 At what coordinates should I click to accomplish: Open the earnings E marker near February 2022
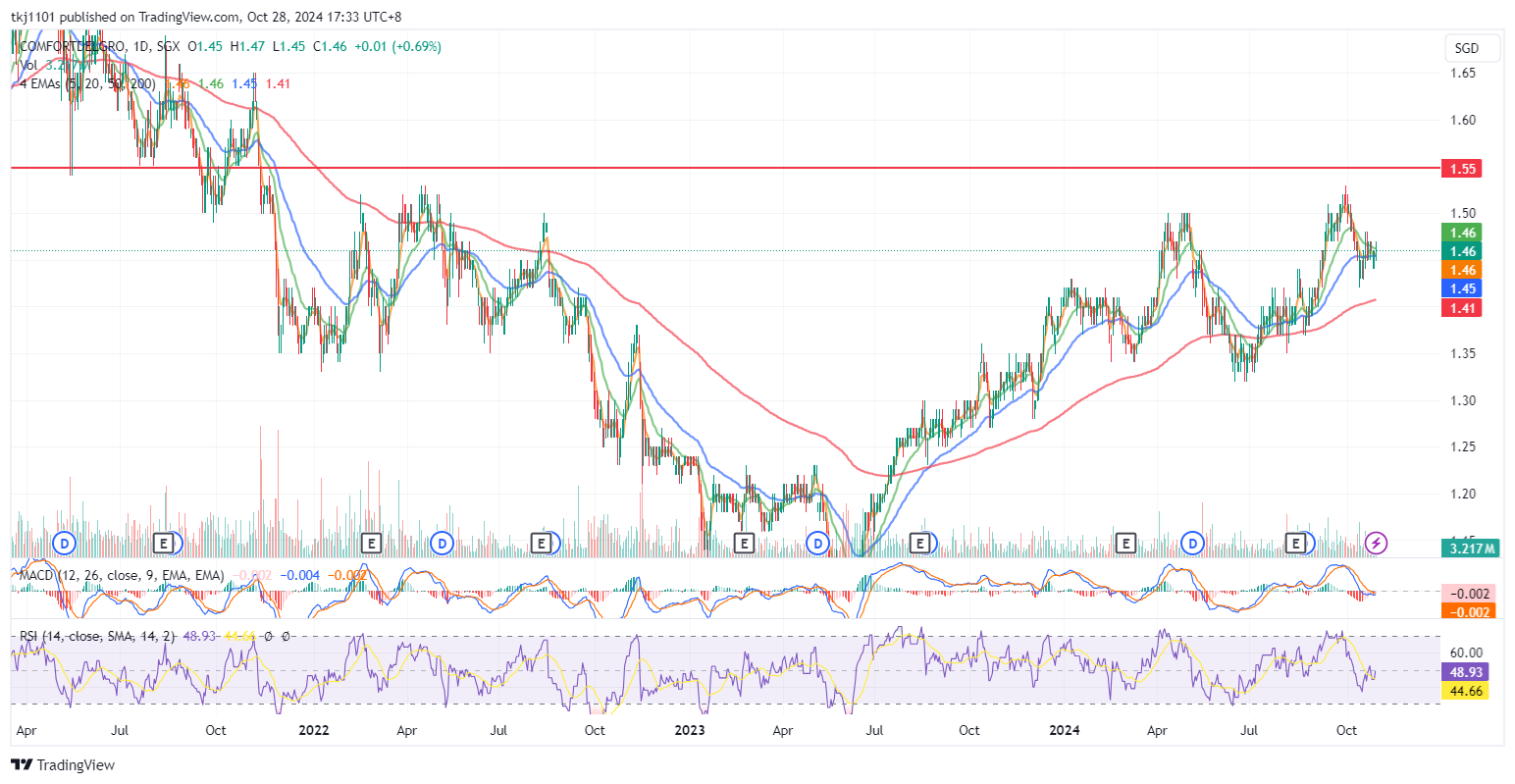pos(371,543)
